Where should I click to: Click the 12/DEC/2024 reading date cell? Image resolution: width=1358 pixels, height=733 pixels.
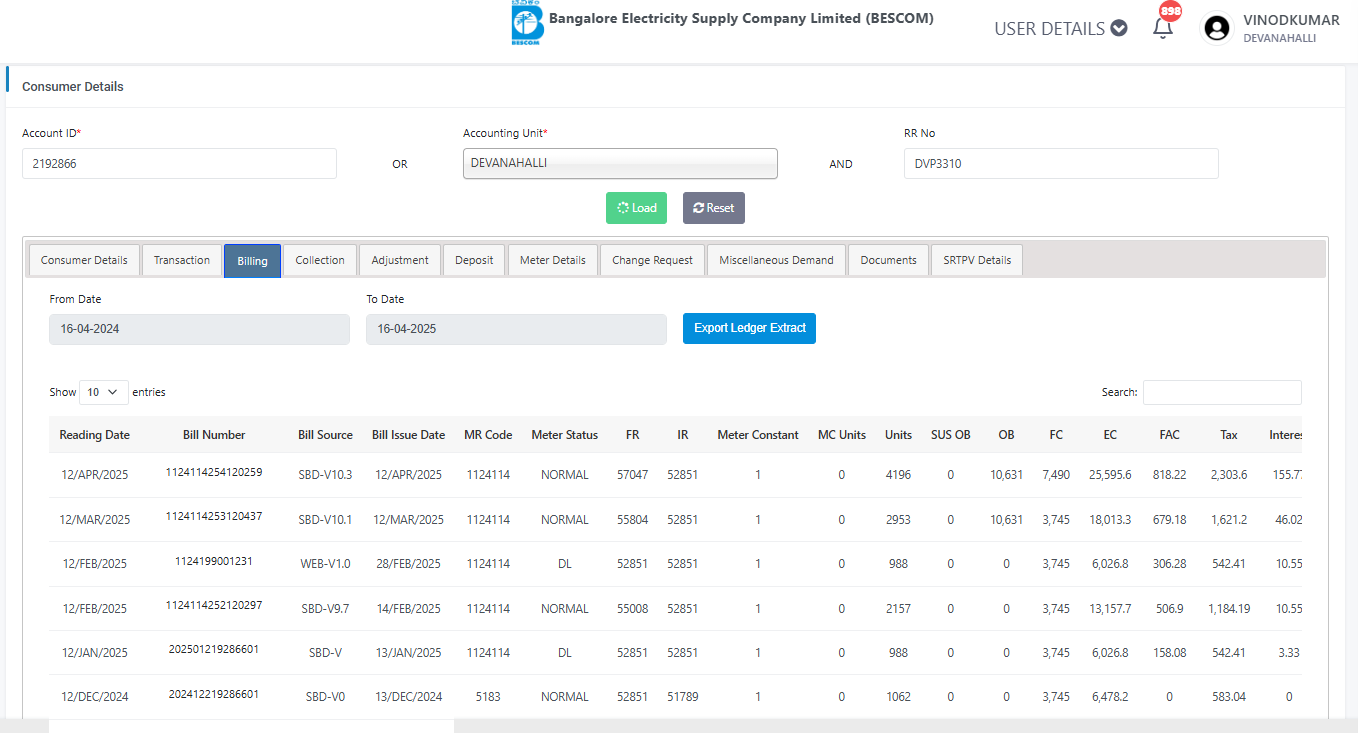tap(94, 697)
